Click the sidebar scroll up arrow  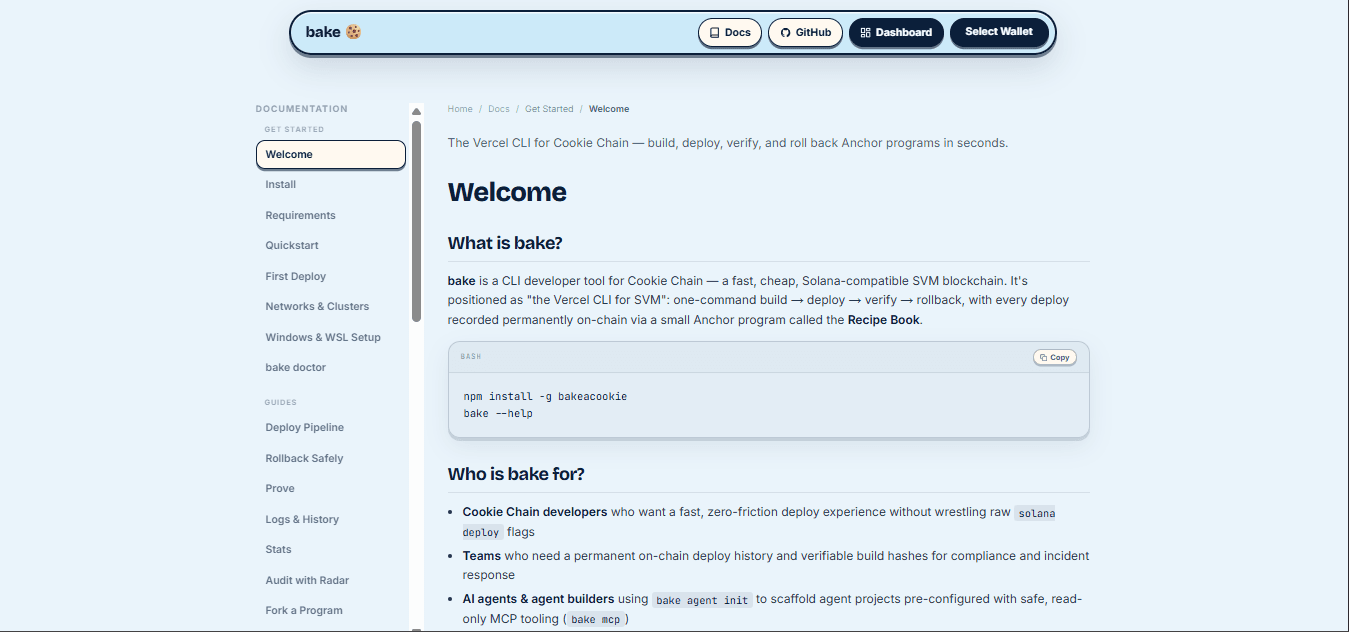tap(416, 111)
